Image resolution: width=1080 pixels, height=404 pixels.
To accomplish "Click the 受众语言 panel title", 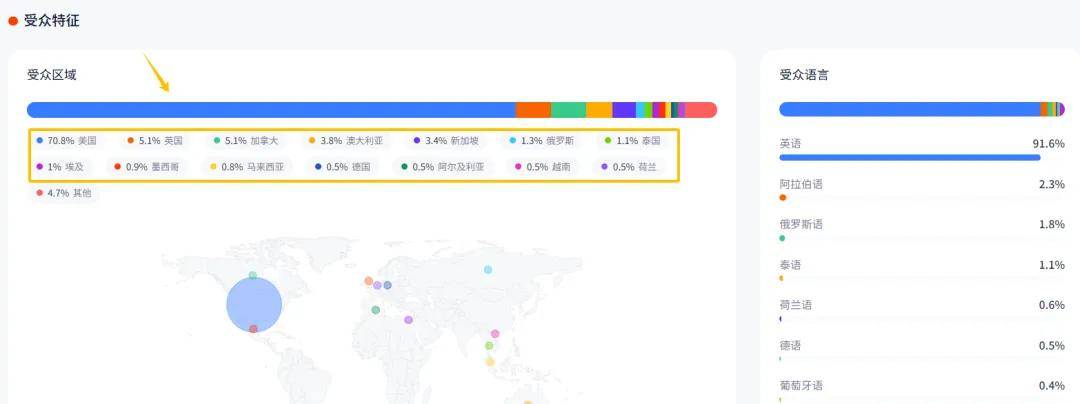I will coord(803,75).
